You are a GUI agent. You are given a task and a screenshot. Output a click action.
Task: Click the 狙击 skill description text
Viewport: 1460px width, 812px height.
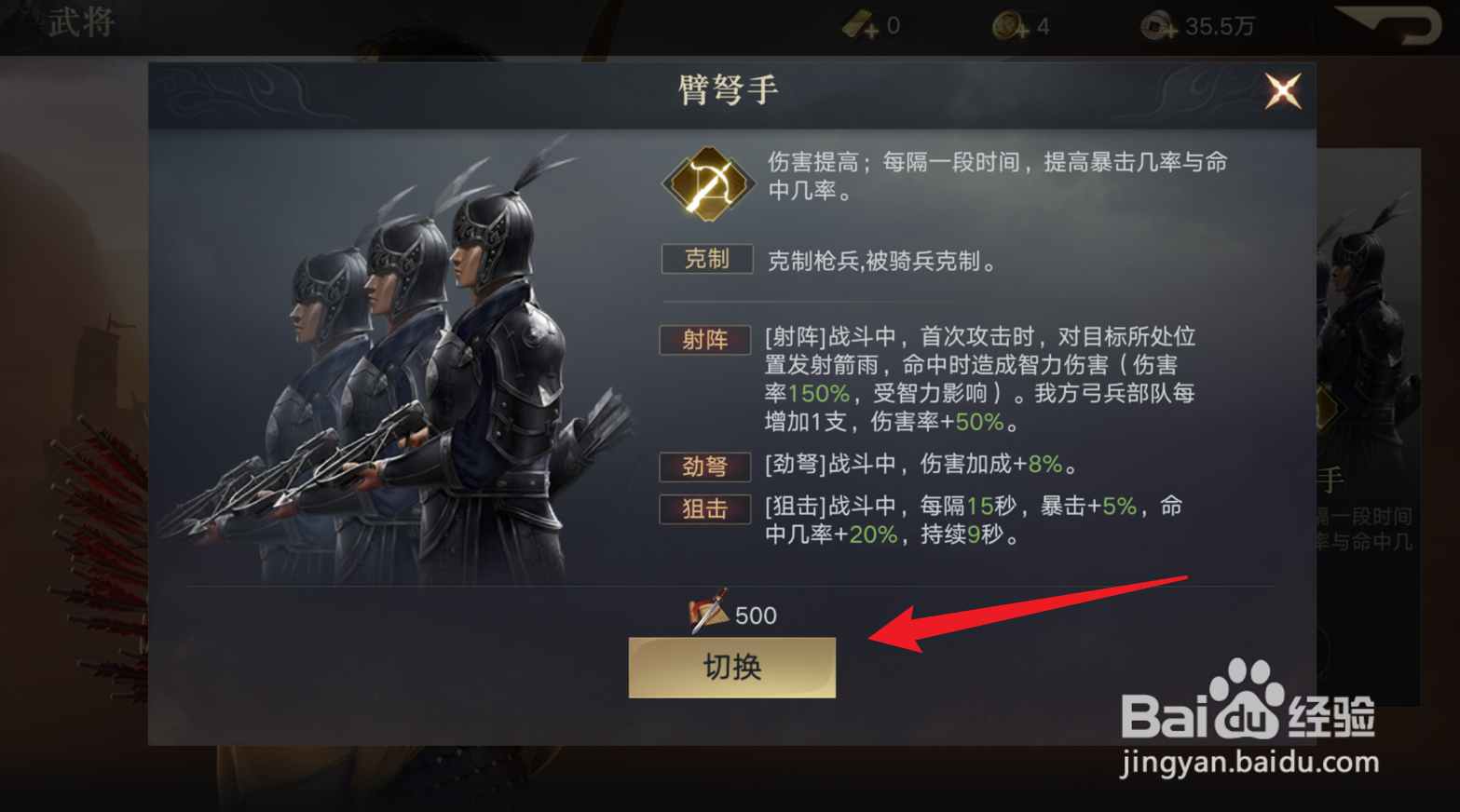coord(974,521)
